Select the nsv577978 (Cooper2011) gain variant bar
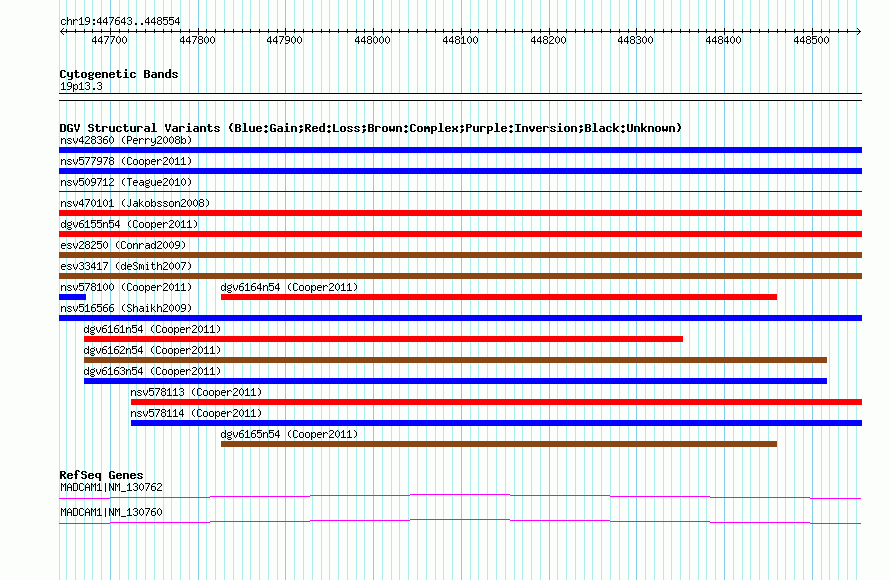Screen dimensions: 890x580 pyautogui.click(x=460, y=171)
